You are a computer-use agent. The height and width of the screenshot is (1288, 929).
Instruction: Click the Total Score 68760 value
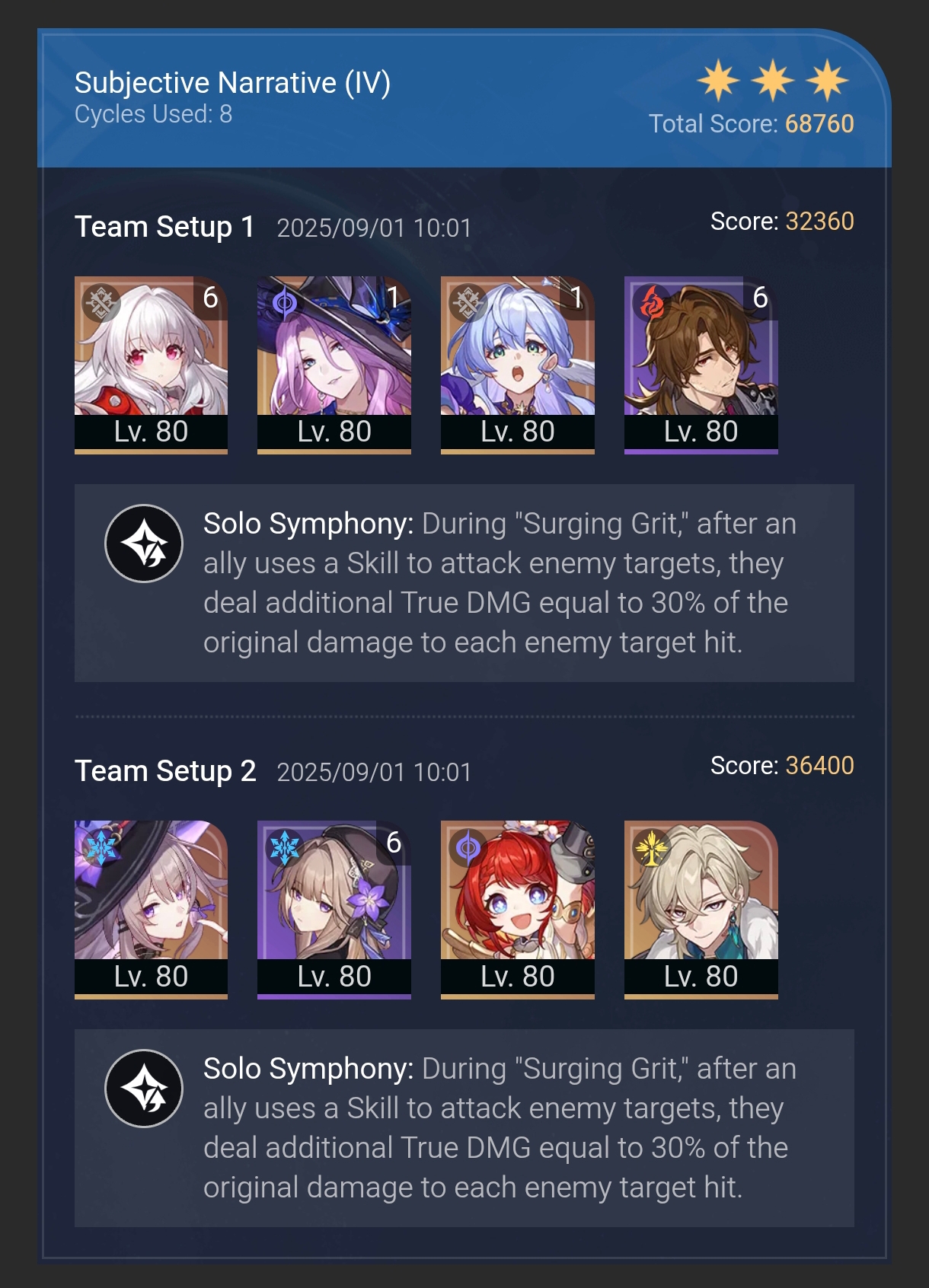[819, 123]
